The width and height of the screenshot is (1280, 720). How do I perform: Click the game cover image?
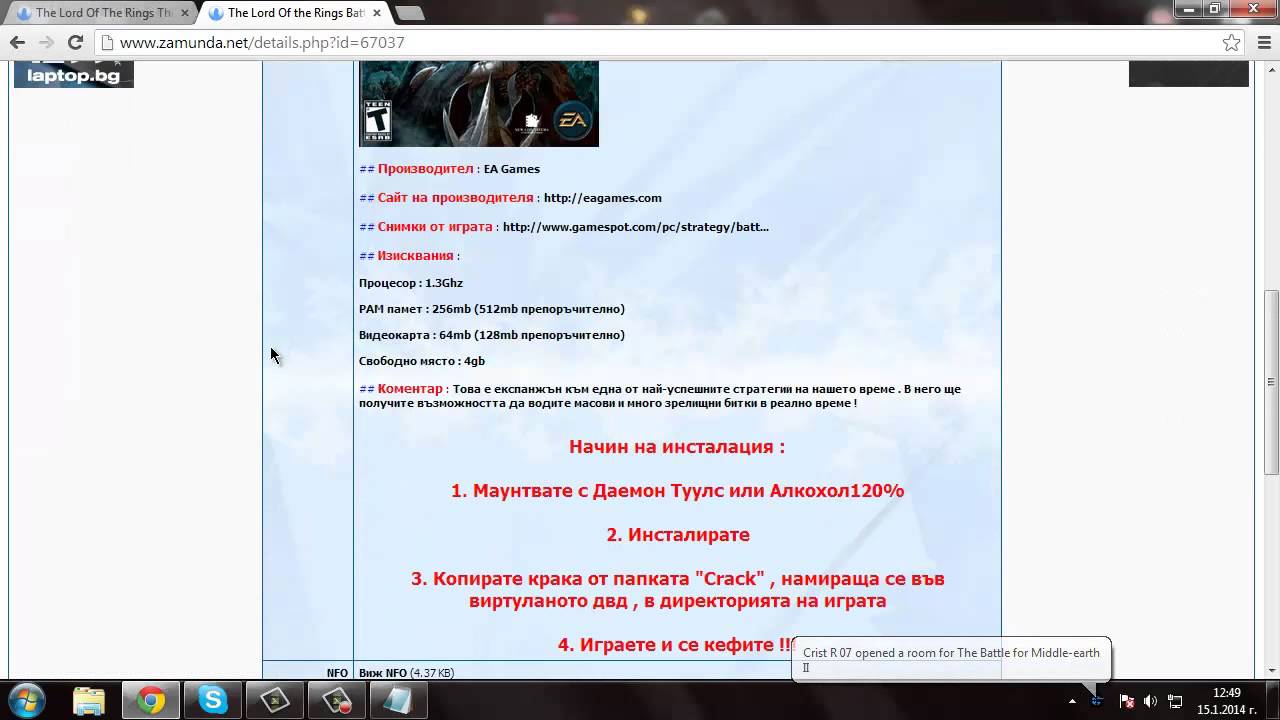[479, 103]
